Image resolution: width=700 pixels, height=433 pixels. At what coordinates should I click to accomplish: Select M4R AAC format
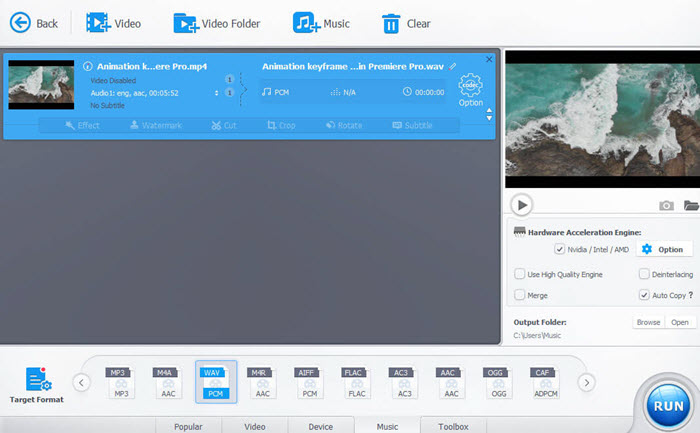pyautogui.click(x=262, y=383)
